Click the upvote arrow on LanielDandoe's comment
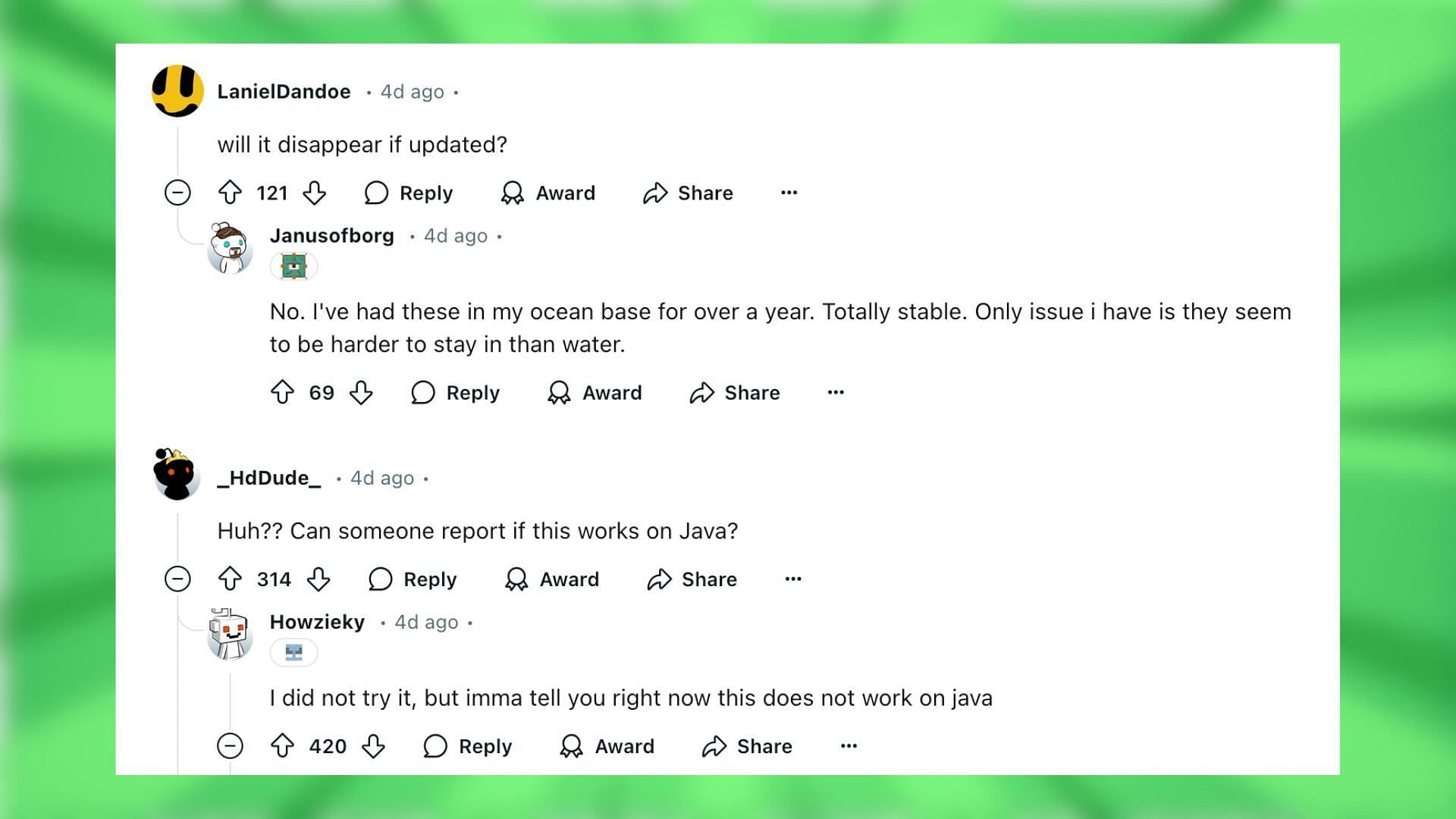This screenshot has height=819, width=1456. tap(232, 192)
